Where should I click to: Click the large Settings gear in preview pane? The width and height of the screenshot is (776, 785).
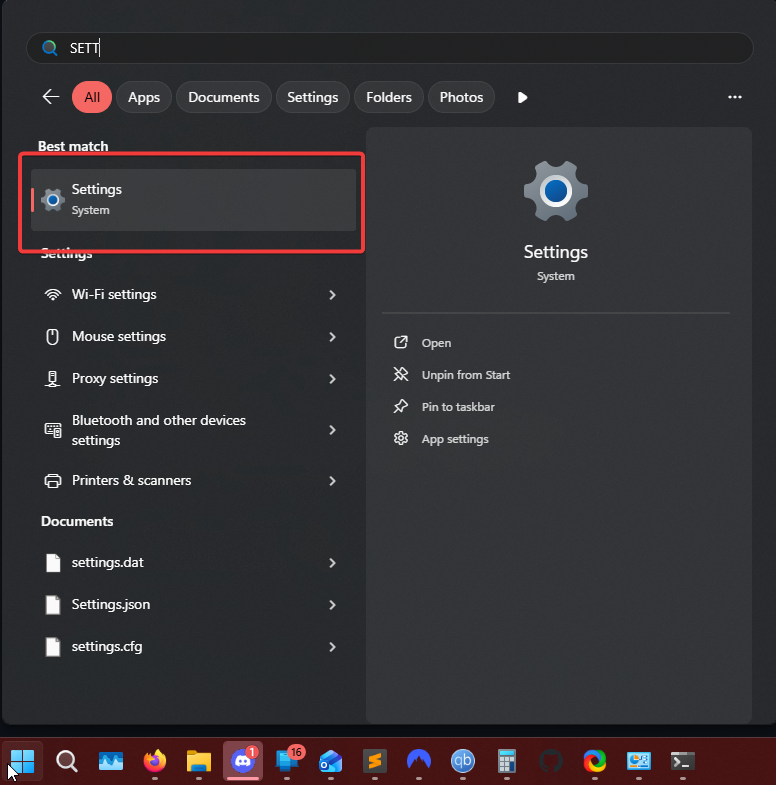pos(556,191)
